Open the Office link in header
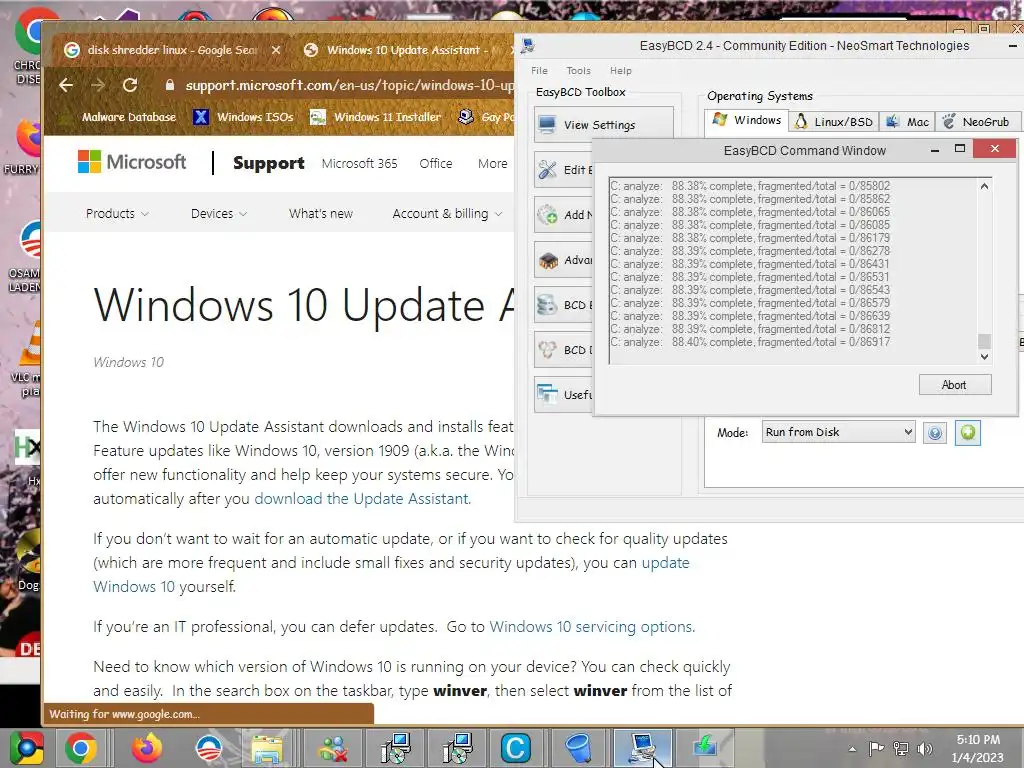1024x768 pixels. pyautogui.click(x=436, y=163)
